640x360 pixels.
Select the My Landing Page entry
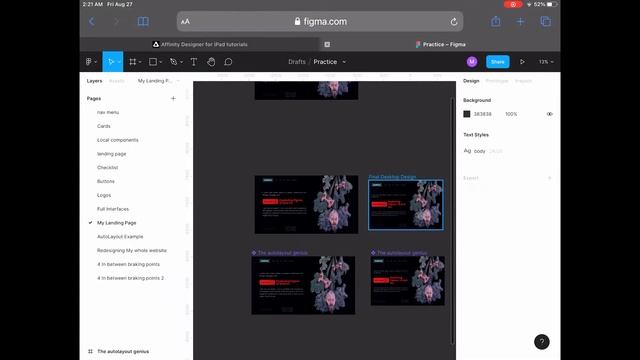pos(116,223)
